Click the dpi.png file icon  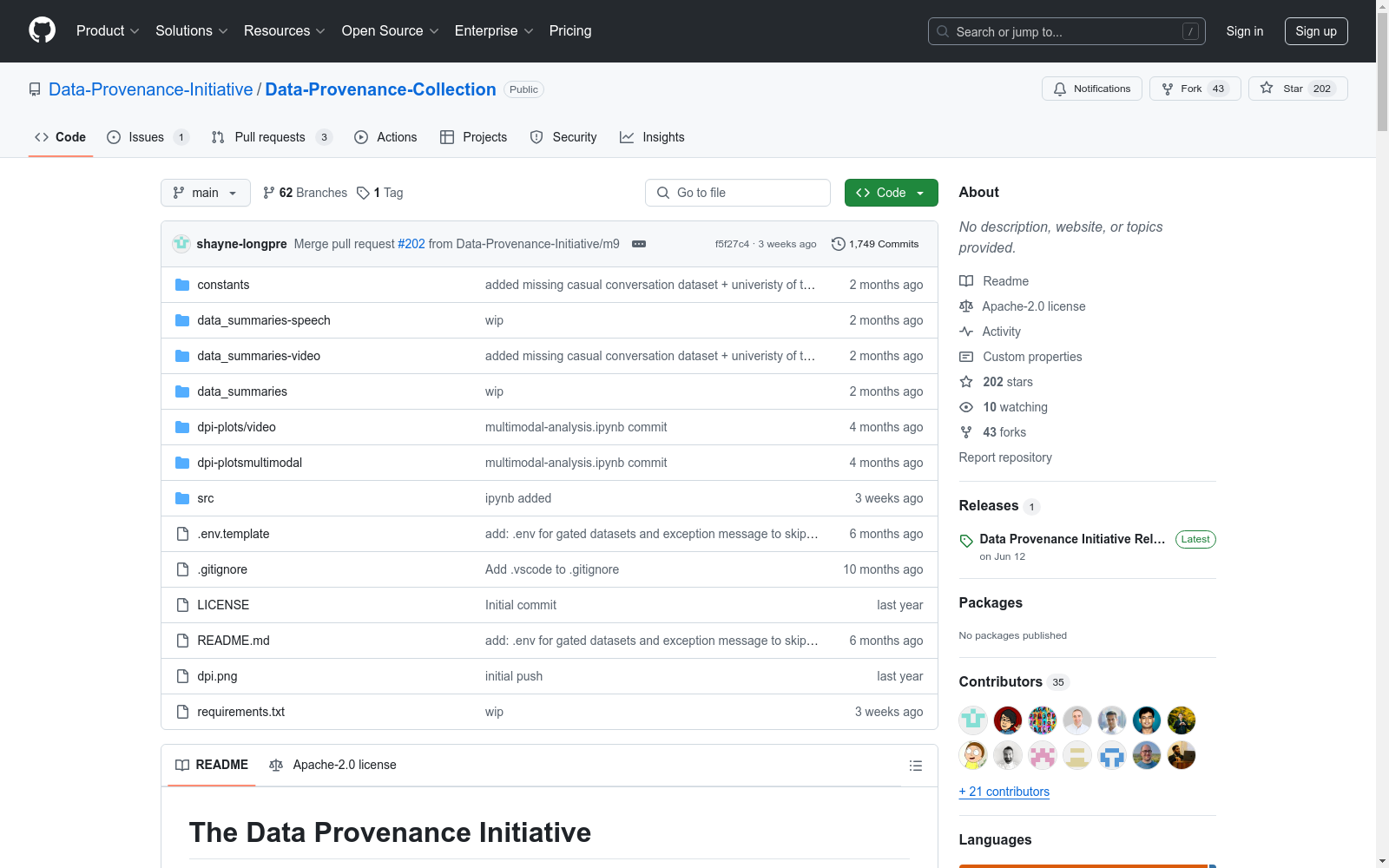tap(182, 676)
